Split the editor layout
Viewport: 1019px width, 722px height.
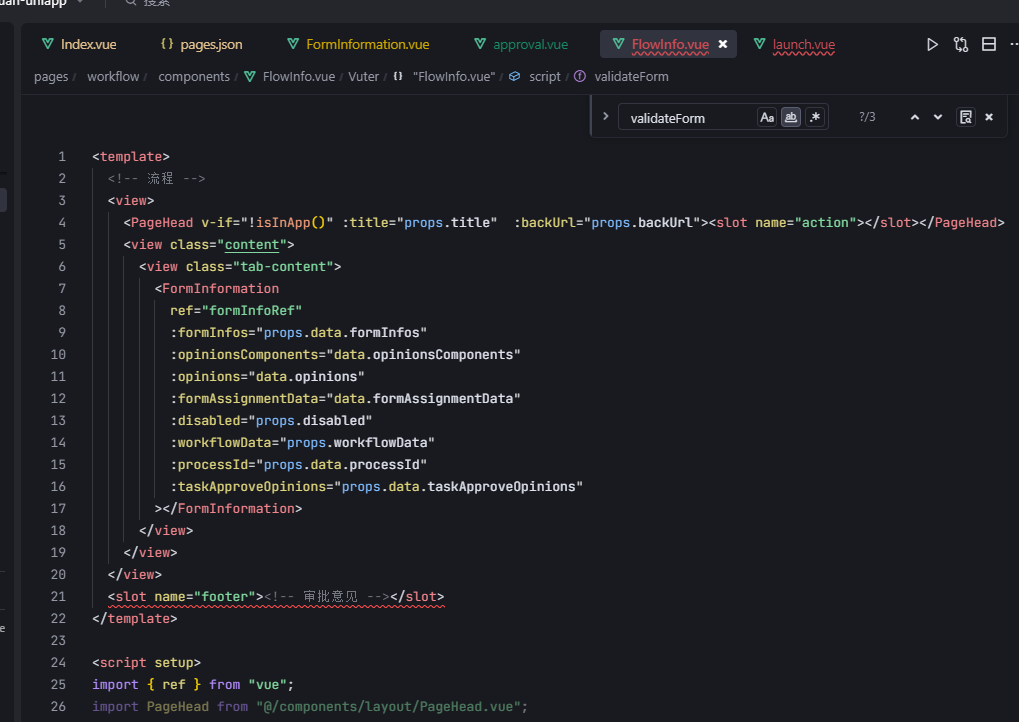989,44
